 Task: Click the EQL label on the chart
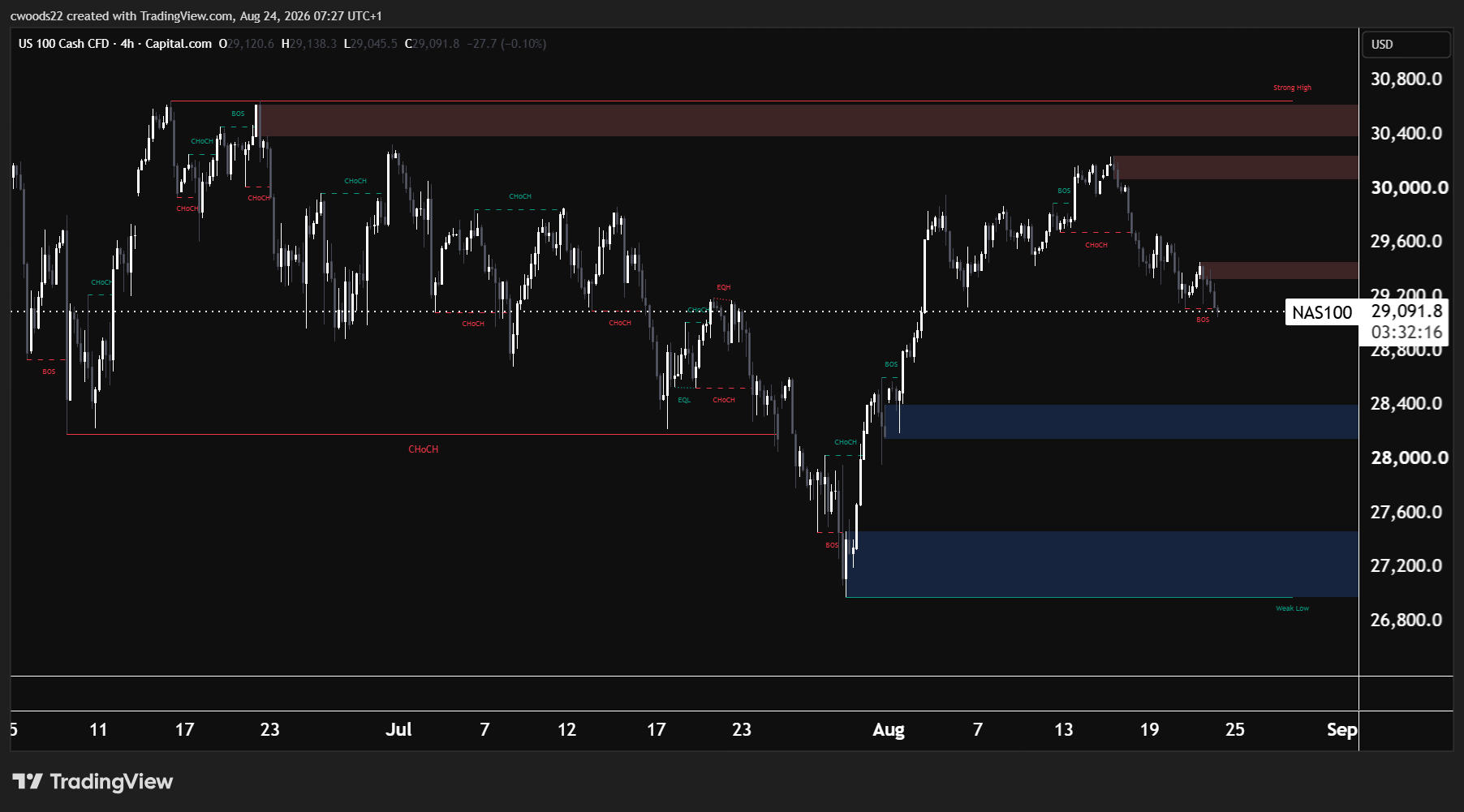684,400
